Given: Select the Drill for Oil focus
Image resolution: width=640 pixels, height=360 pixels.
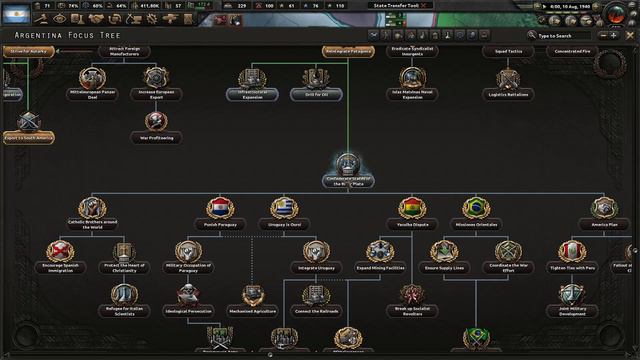Looking at the screenshot, I should coord(316,84).
